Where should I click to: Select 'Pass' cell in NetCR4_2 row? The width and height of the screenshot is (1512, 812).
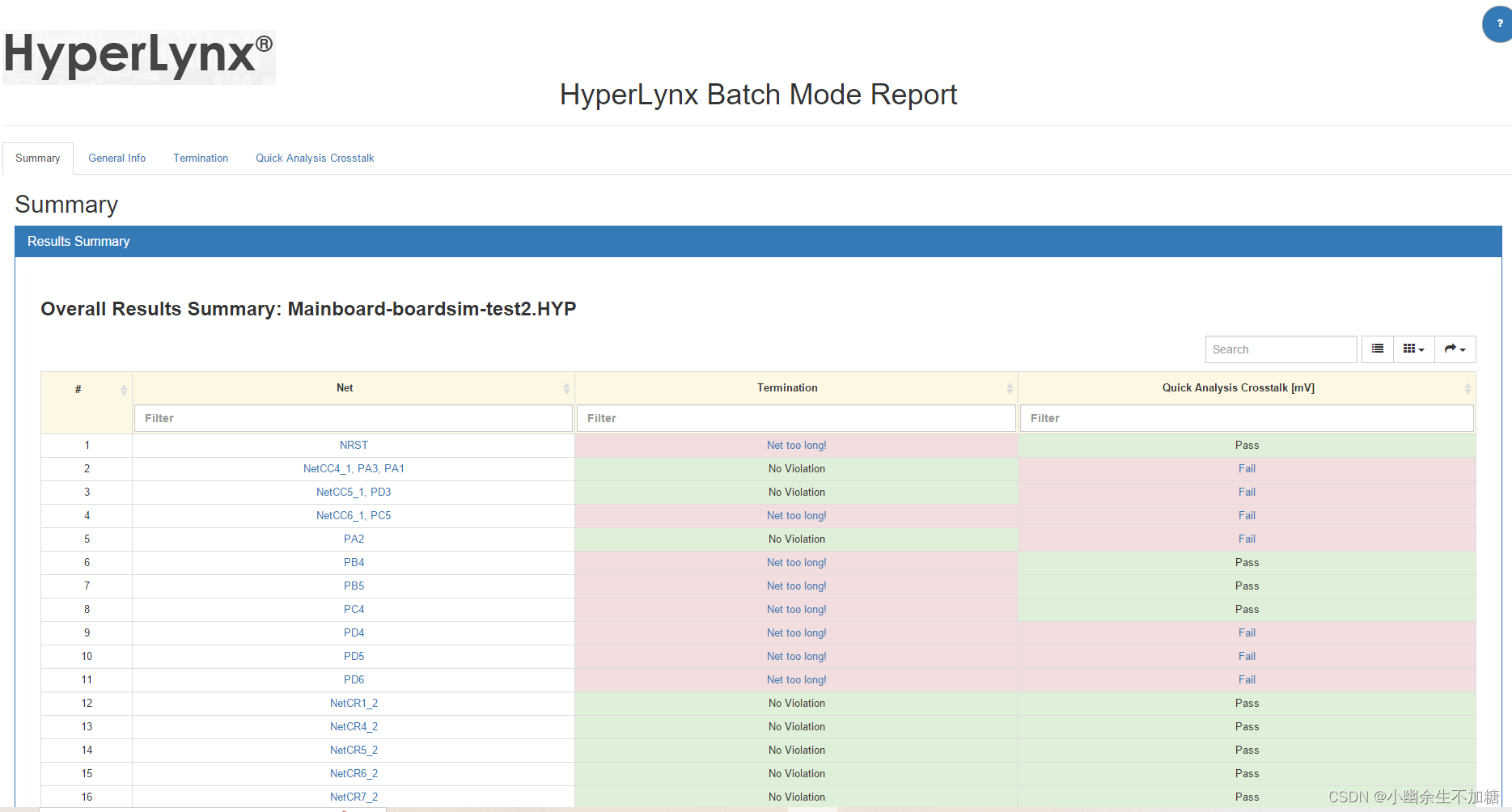click(x=1247, y=726)
